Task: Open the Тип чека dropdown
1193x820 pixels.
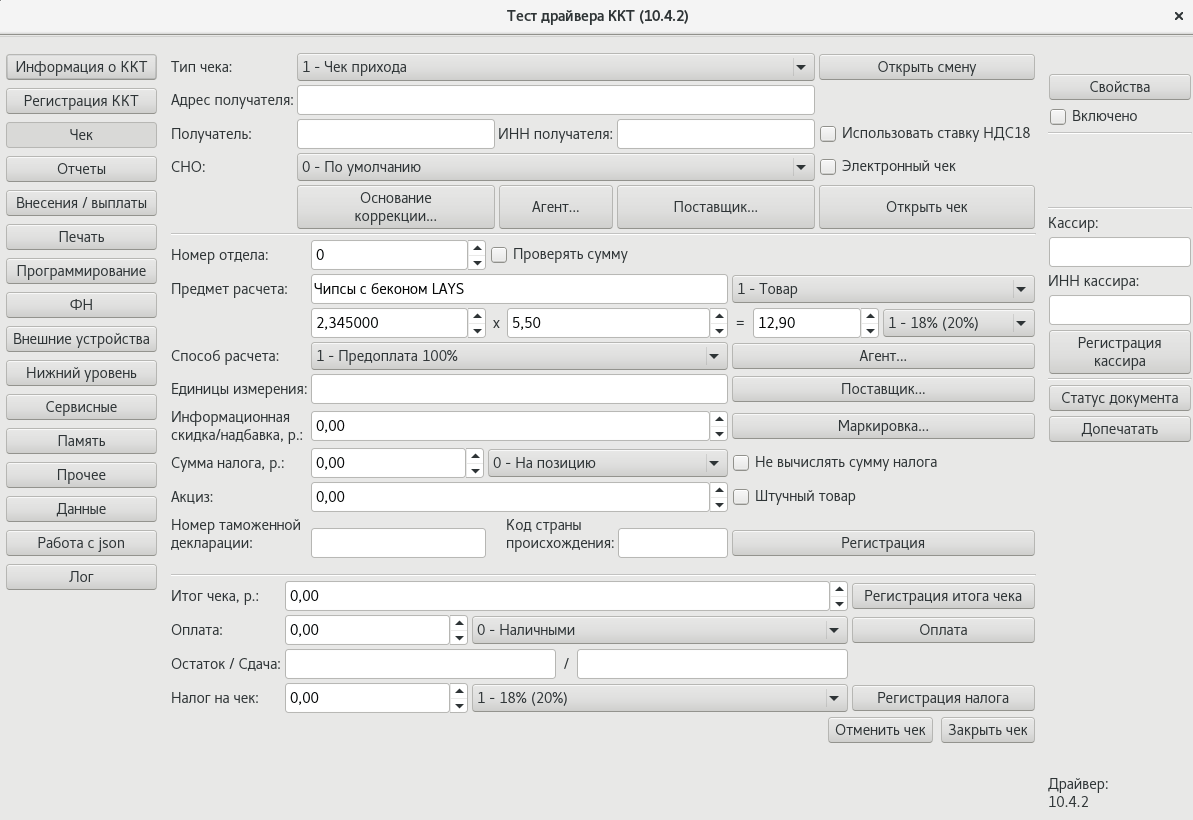Action: pos(801,67)
